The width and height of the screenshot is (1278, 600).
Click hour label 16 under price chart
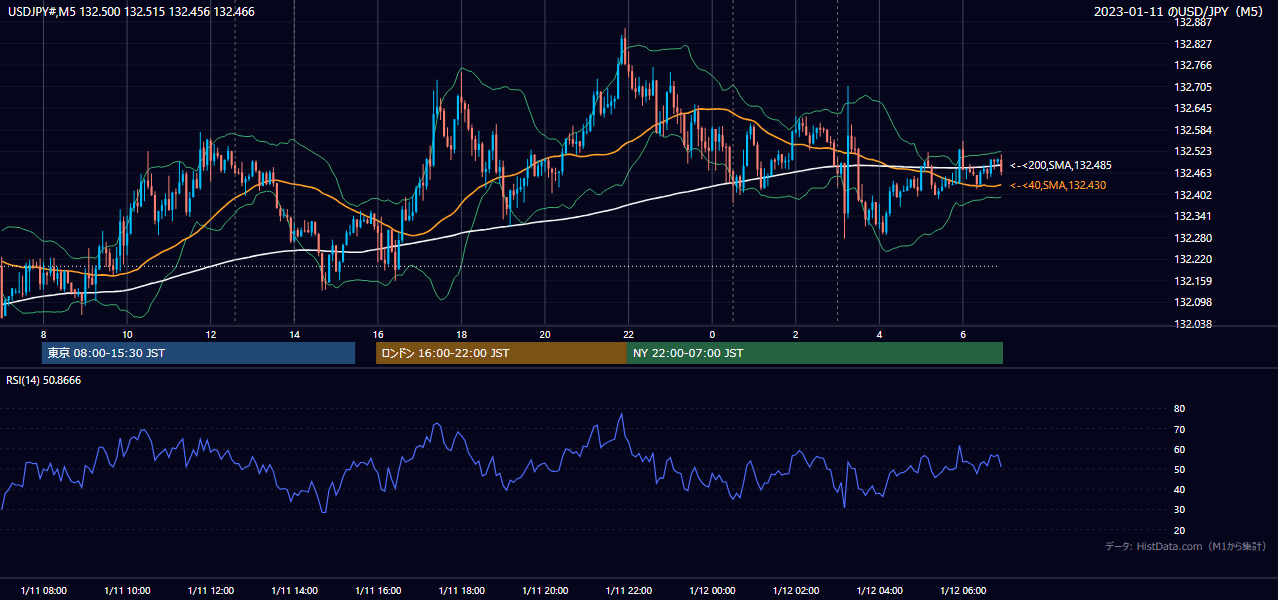tap(377, 334)
